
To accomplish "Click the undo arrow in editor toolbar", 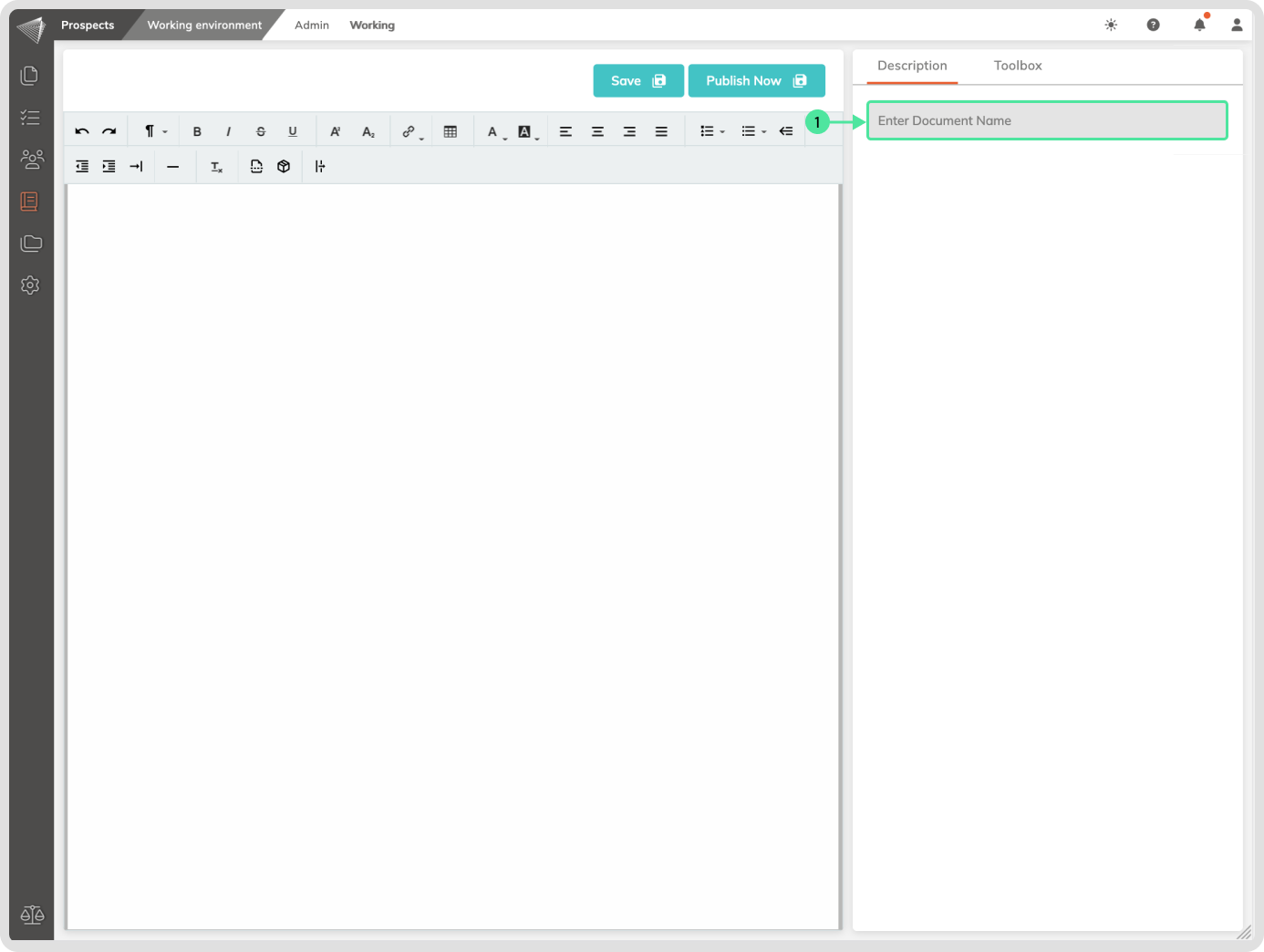I will 82,131.
